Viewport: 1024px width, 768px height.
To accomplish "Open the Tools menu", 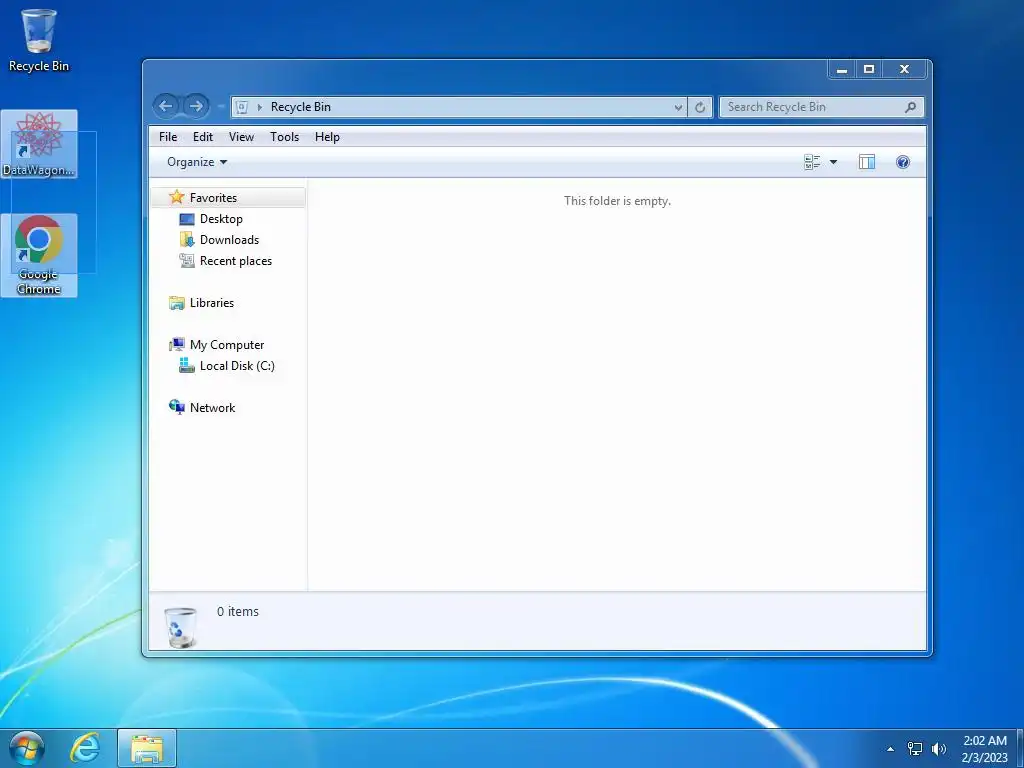I will tap(284, 136).
